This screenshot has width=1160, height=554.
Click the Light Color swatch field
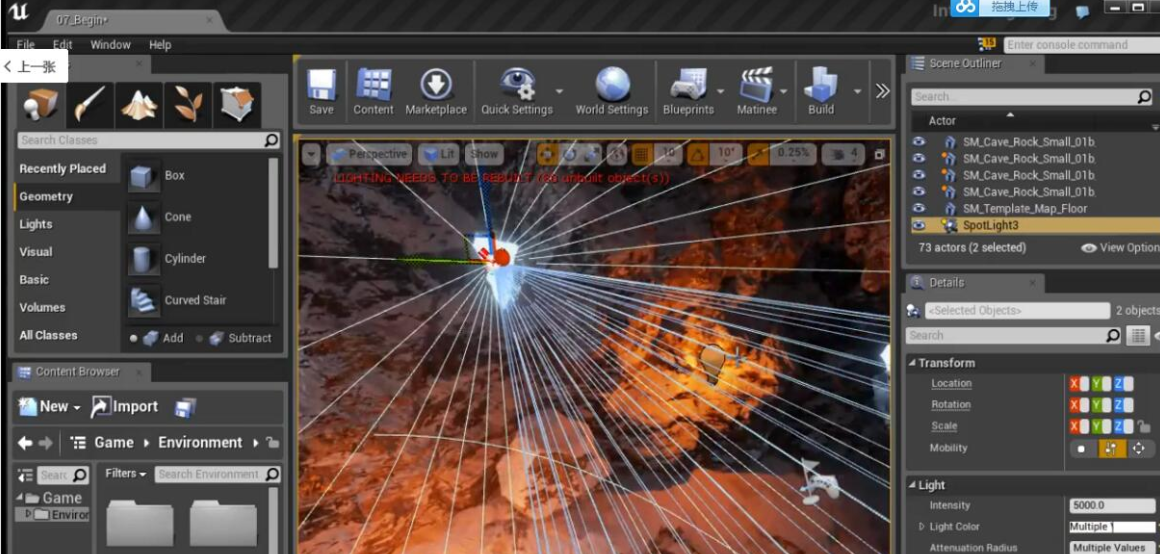pos(1112,527)
